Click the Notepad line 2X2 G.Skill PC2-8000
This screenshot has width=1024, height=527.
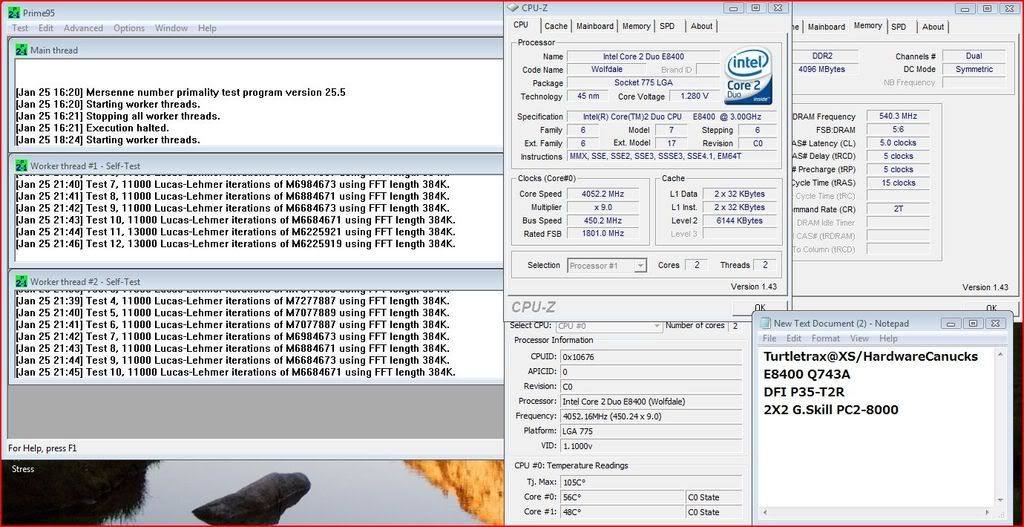[x=831, y=410]
